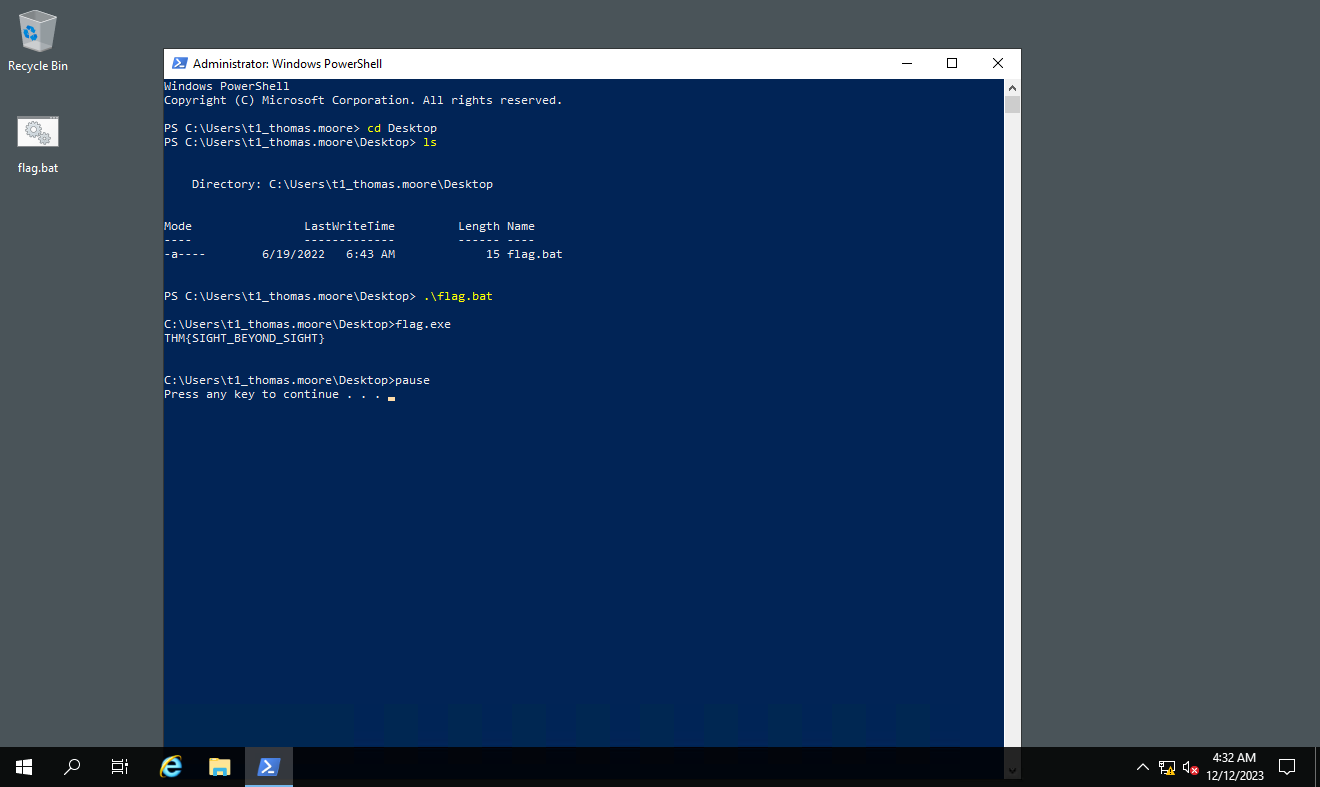Screen dimensions: 1320x787
Task: Open File Explorer from the taskbar
Action: (x=220, y=767)
